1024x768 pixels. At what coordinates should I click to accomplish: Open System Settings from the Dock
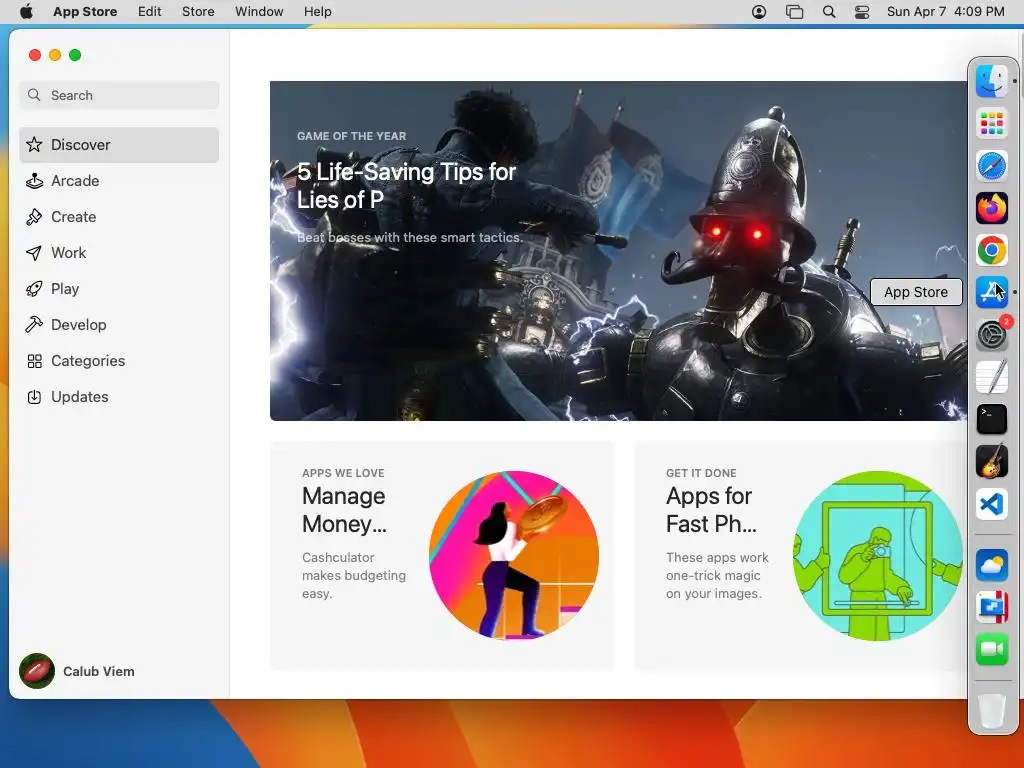pos(991,335)
